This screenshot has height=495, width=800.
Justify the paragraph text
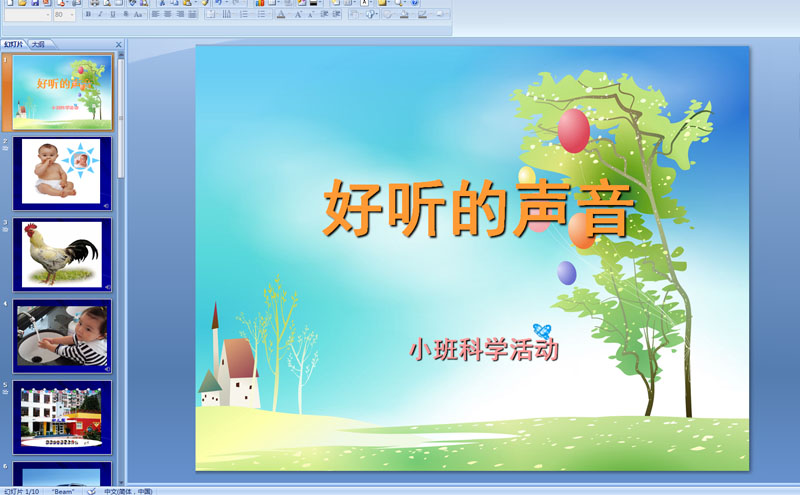(192, 14)
